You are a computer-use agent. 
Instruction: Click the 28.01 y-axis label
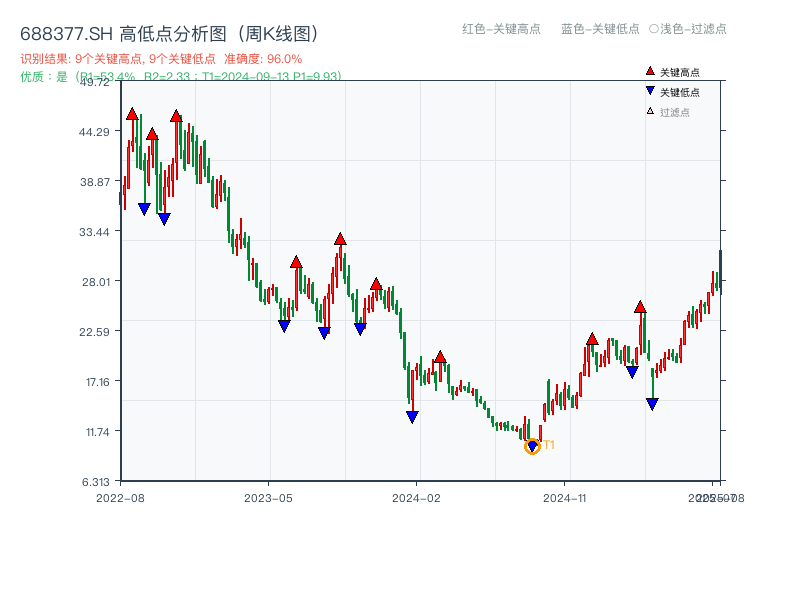click(x=95, y=282)
